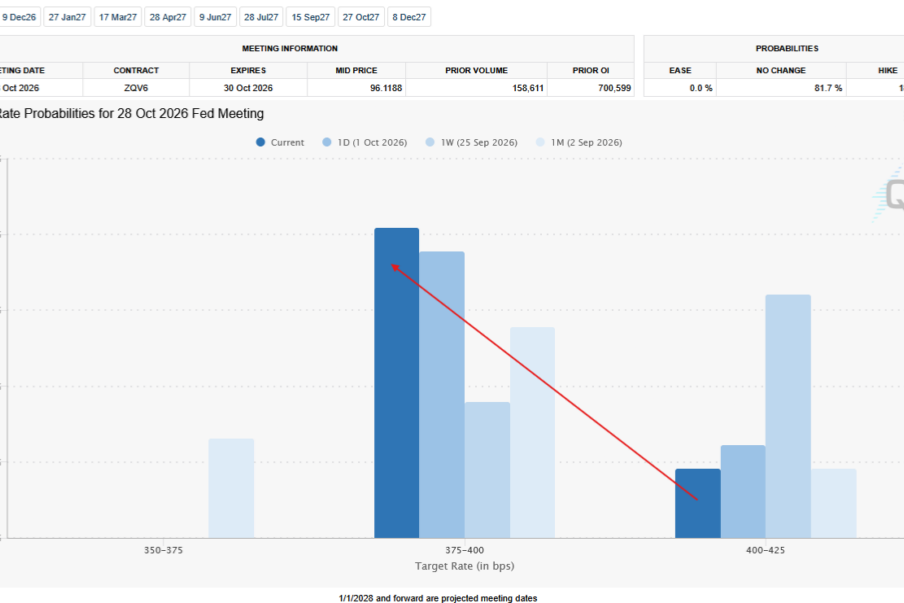
Task: Go to the 9 Jun27 meeting tab
Action: [215, 17]
